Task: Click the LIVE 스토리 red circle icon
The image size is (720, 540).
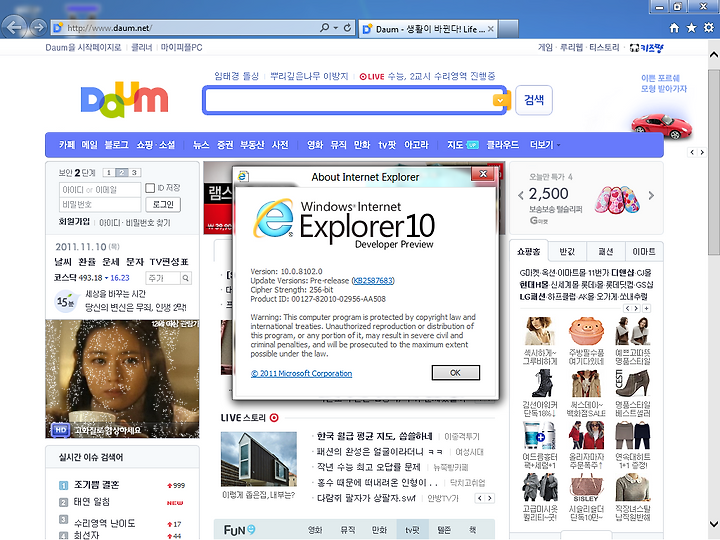Action: 274,418
